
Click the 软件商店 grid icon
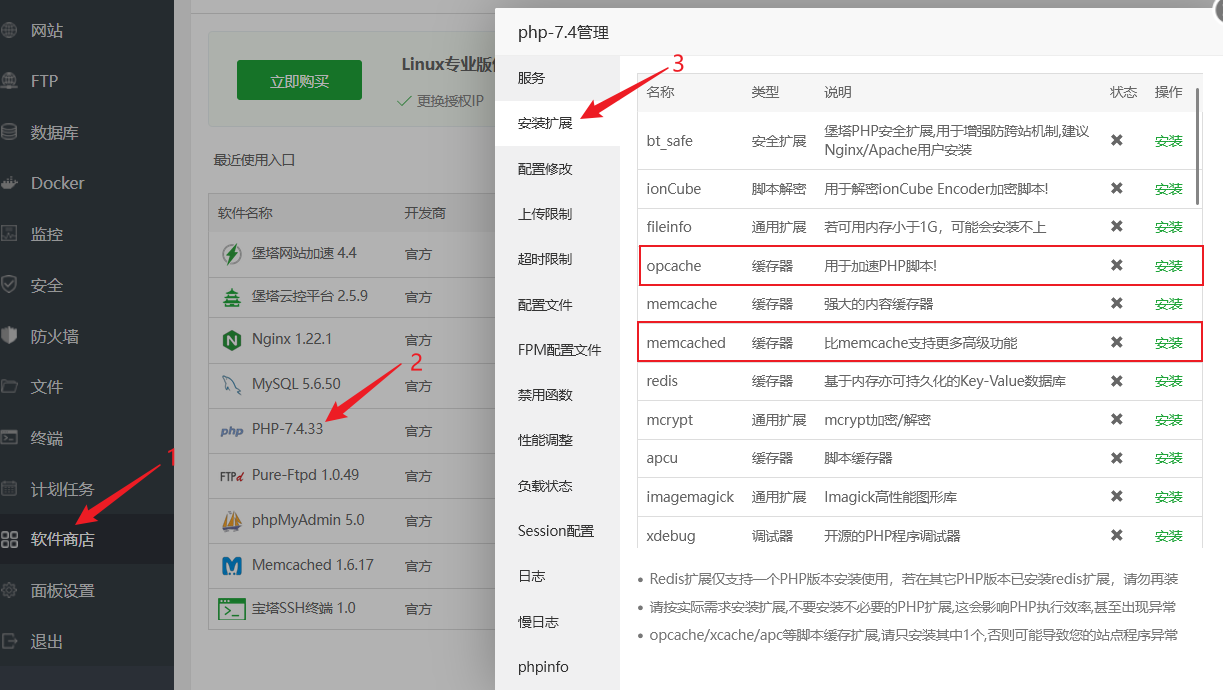(x=9, y=540)
